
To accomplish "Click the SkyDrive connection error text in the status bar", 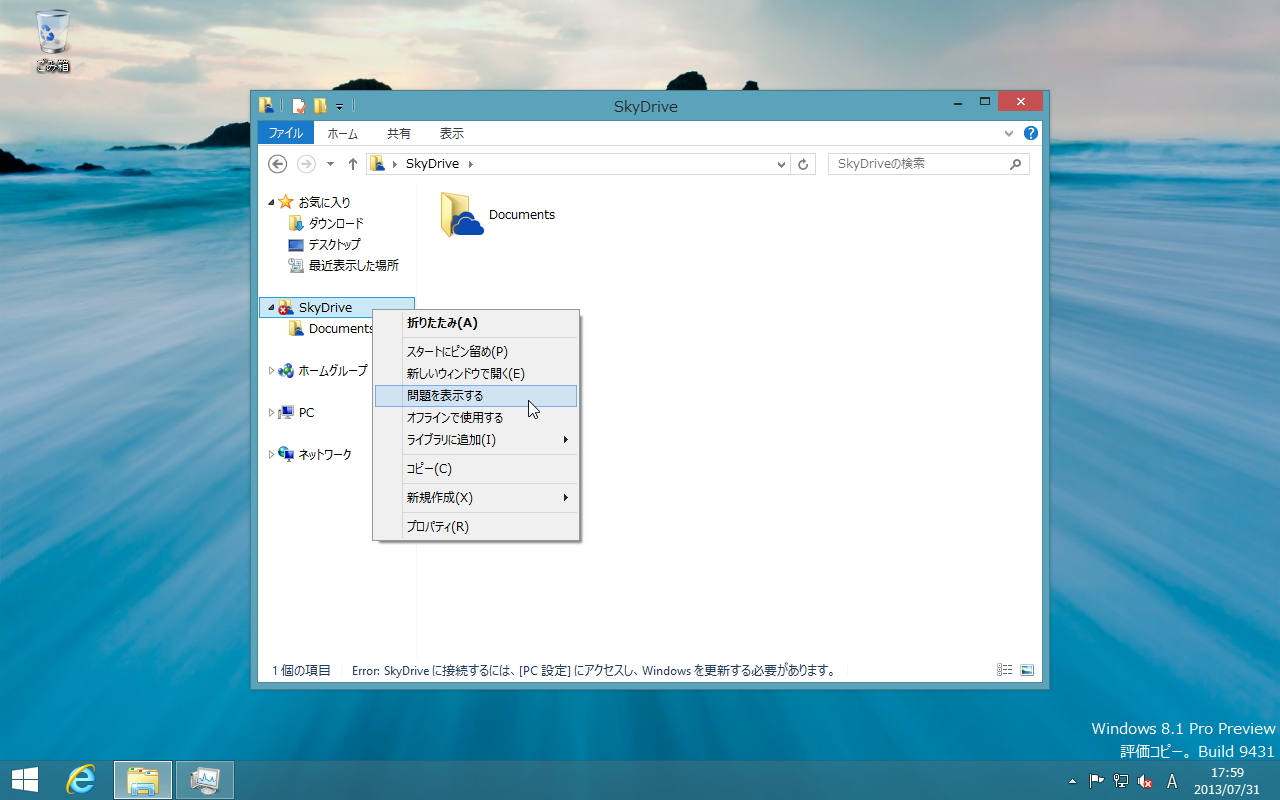I will 594,671.
